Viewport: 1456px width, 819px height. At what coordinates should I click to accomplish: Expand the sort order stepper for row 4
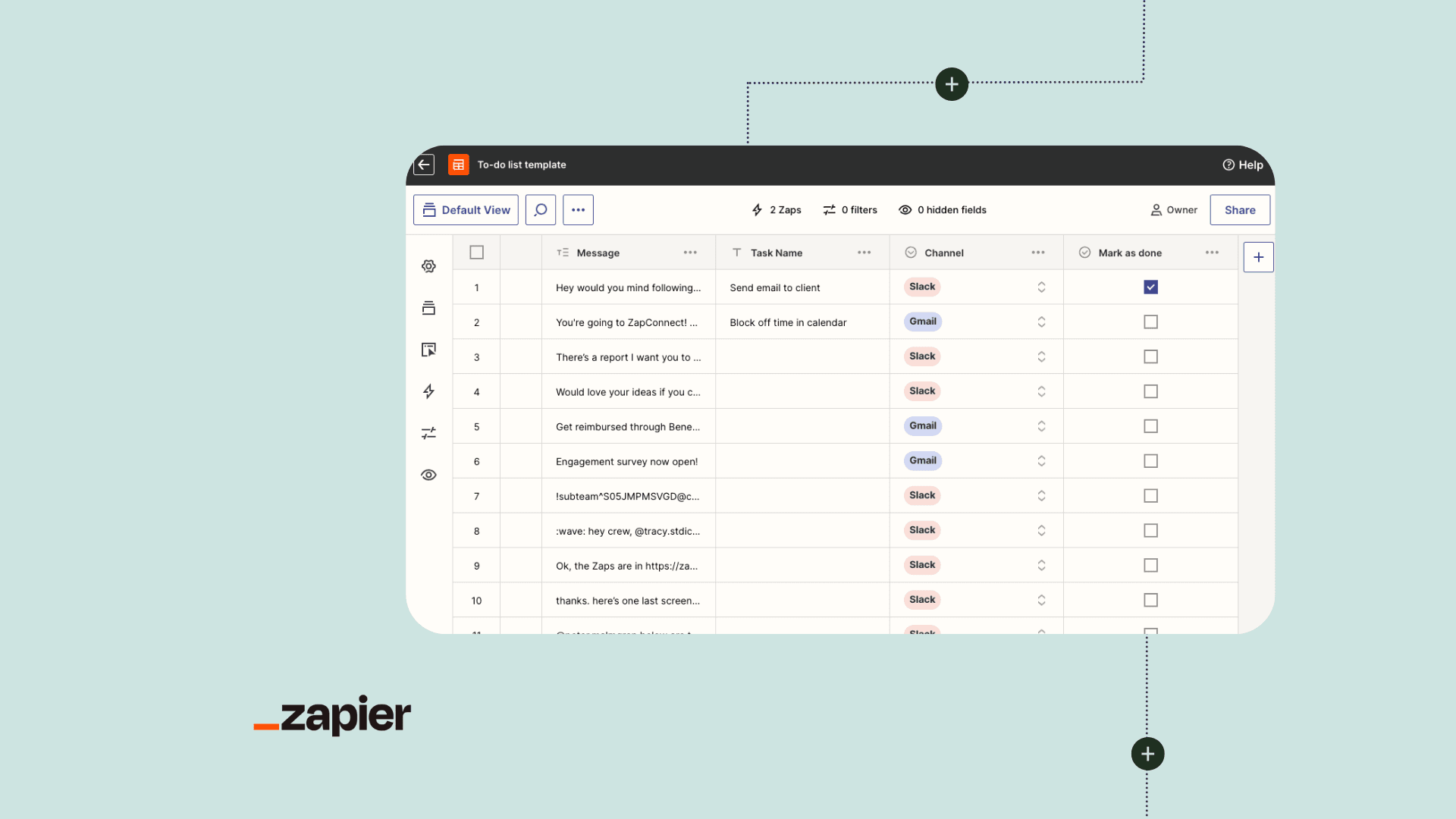(1041, 391)
